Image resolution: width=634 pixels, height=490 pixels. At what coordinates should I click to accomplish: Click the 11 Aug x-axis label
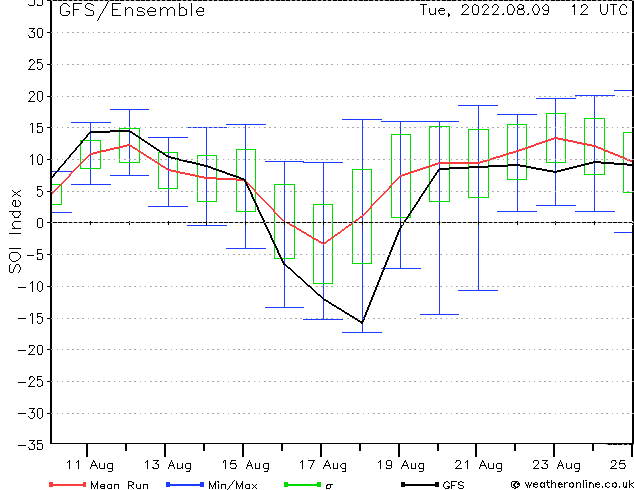[89, 465]
